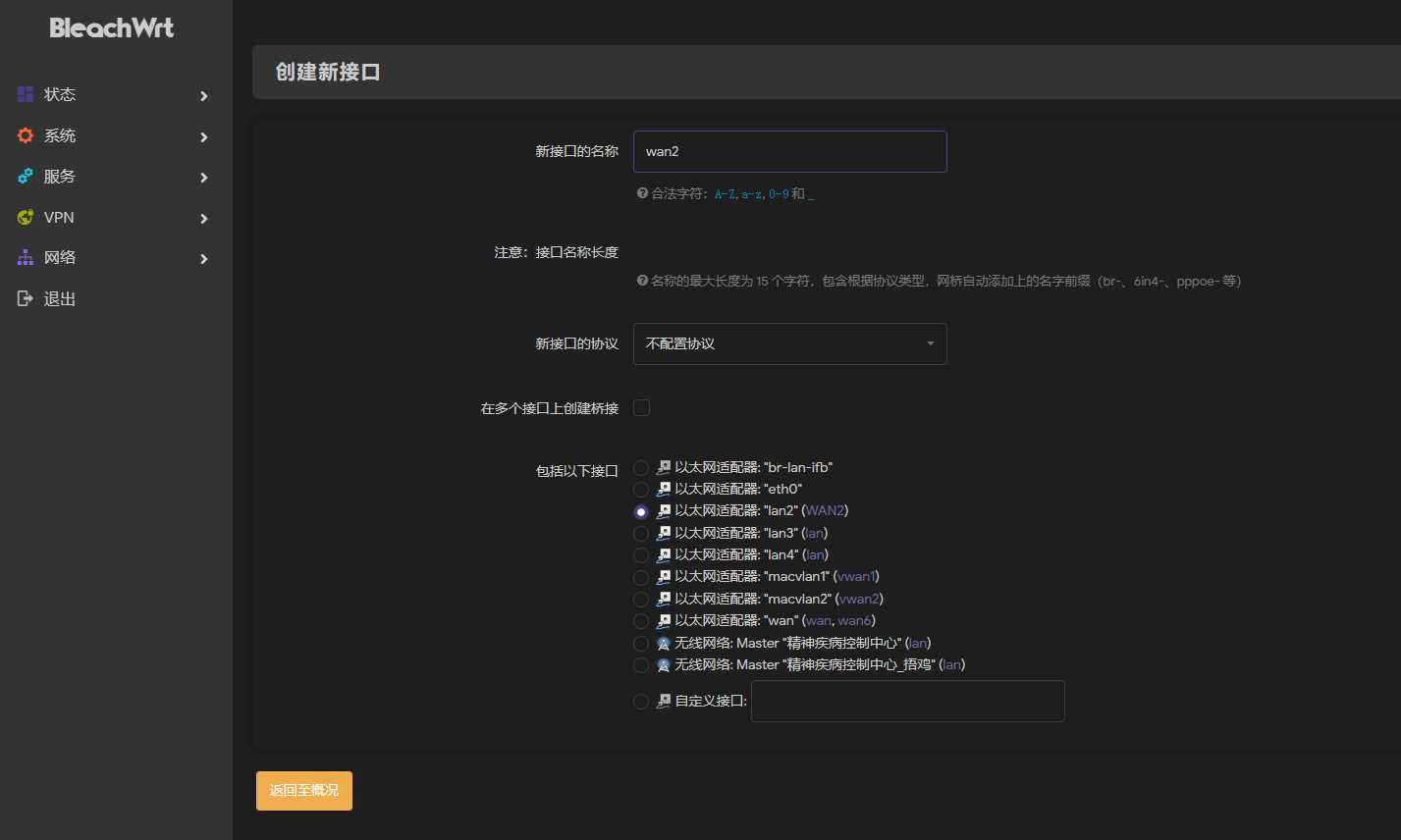This screenshot has width=1401, height=840.
Task: Select the 自定义接口 radio button
Action: (x=641, y=702)
